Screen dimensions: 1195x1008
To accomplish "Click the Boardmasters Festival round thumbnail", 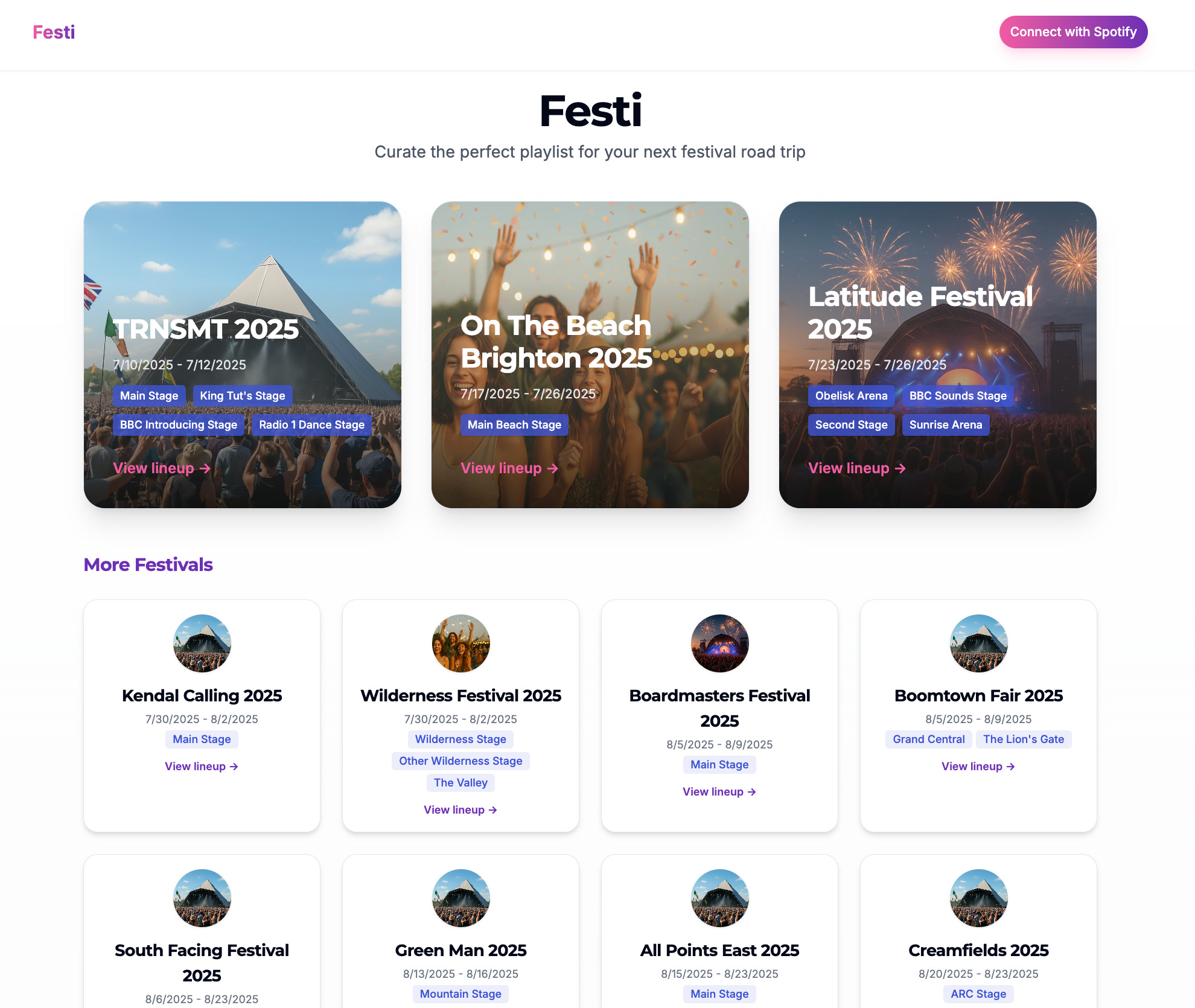I will pos(720,643).
